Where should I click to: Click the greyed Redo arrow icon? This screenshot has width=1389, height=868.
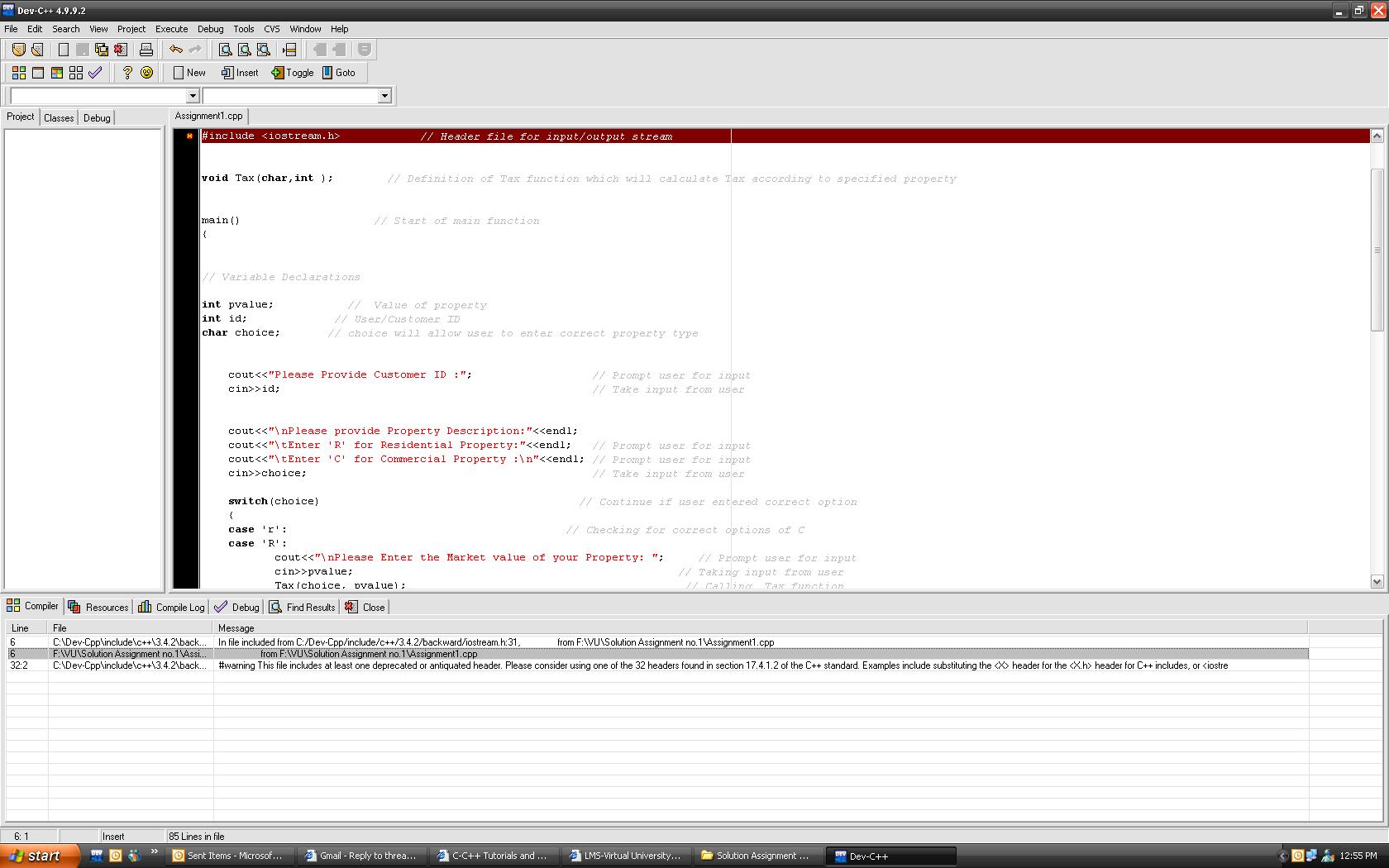[x=195, y=50]
